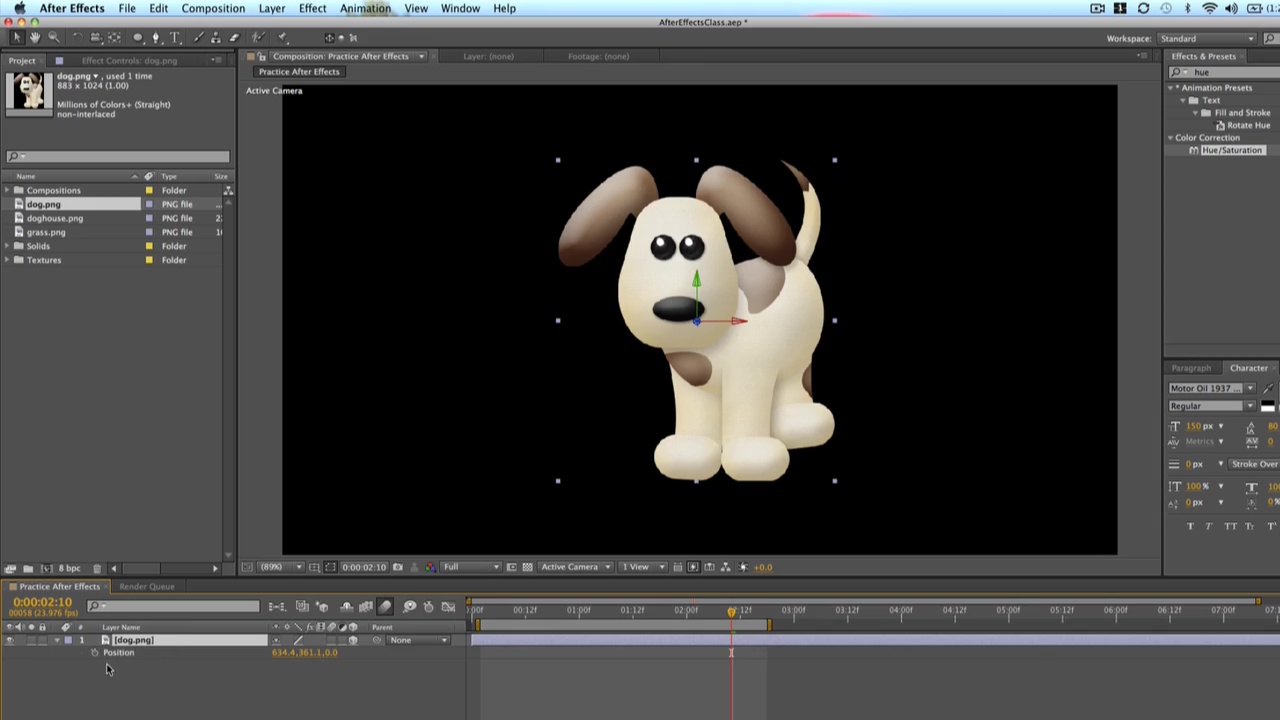The width and height of the screenshot is (1280, 720).
Task: Click the Position value 634.4, 361.1, 0.0
Action: coord(305,652)
